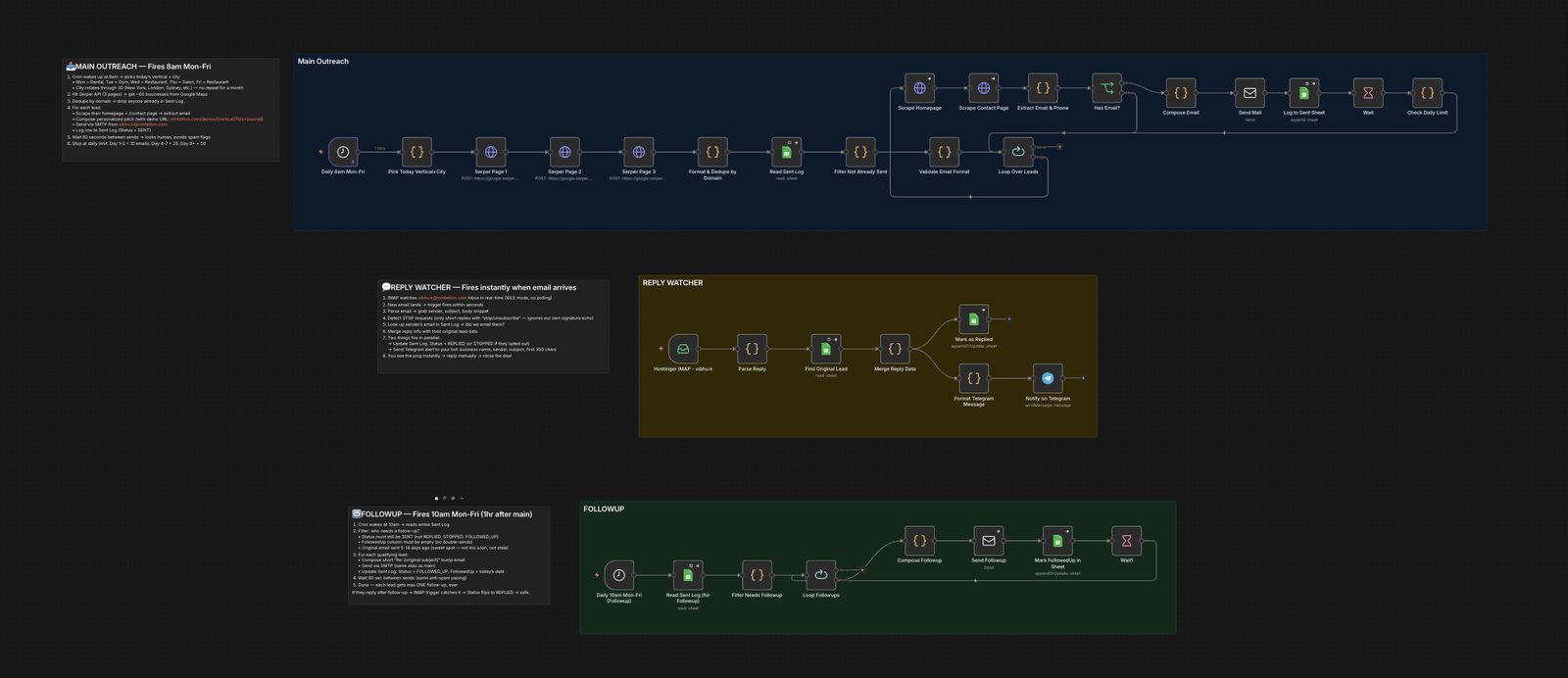Select the Scrape Contact Page node
Screen dimensions: 1568x678
984,88
